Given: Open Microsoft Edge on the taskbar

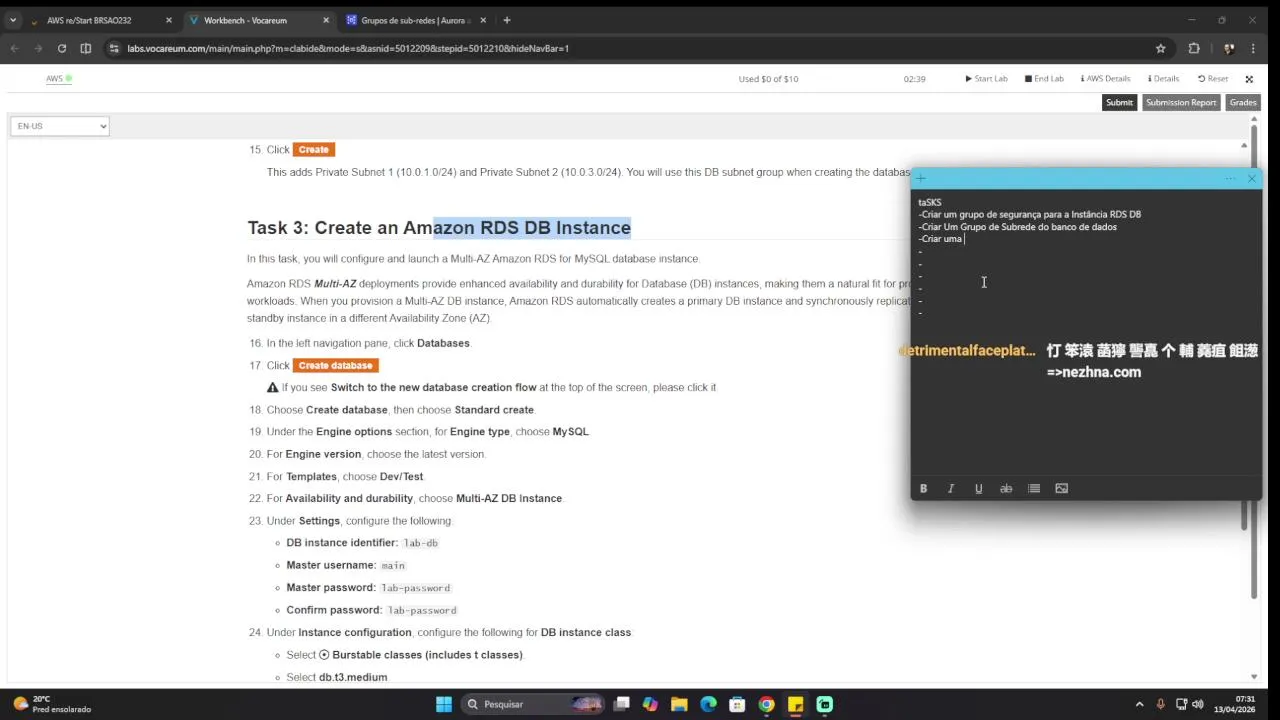Looking at the screenshot, I should click(708, 704).
